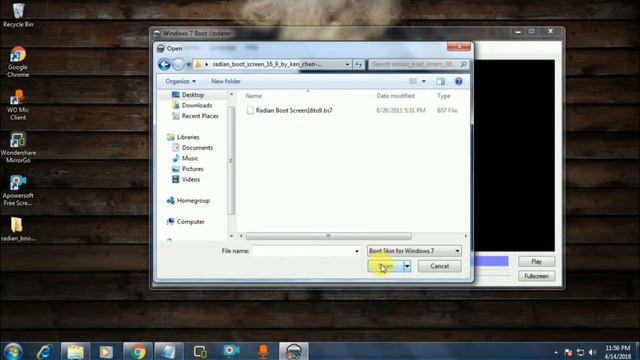640x360 pixels.
Task: Click the refresh button beside address bar
Action: (358, 64)
